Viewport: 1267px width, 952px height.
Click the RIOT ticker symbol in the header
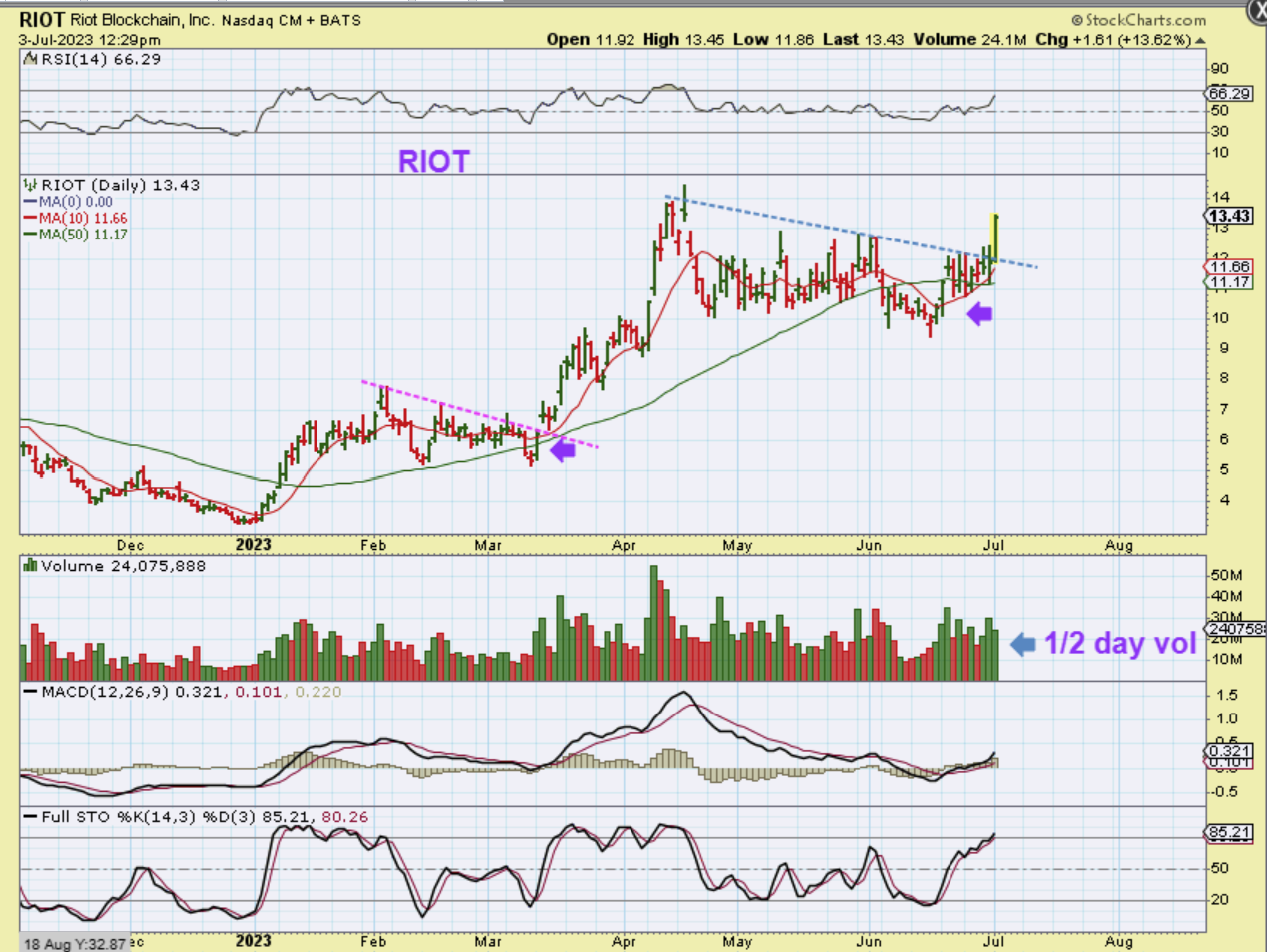[x=42, y=19]
